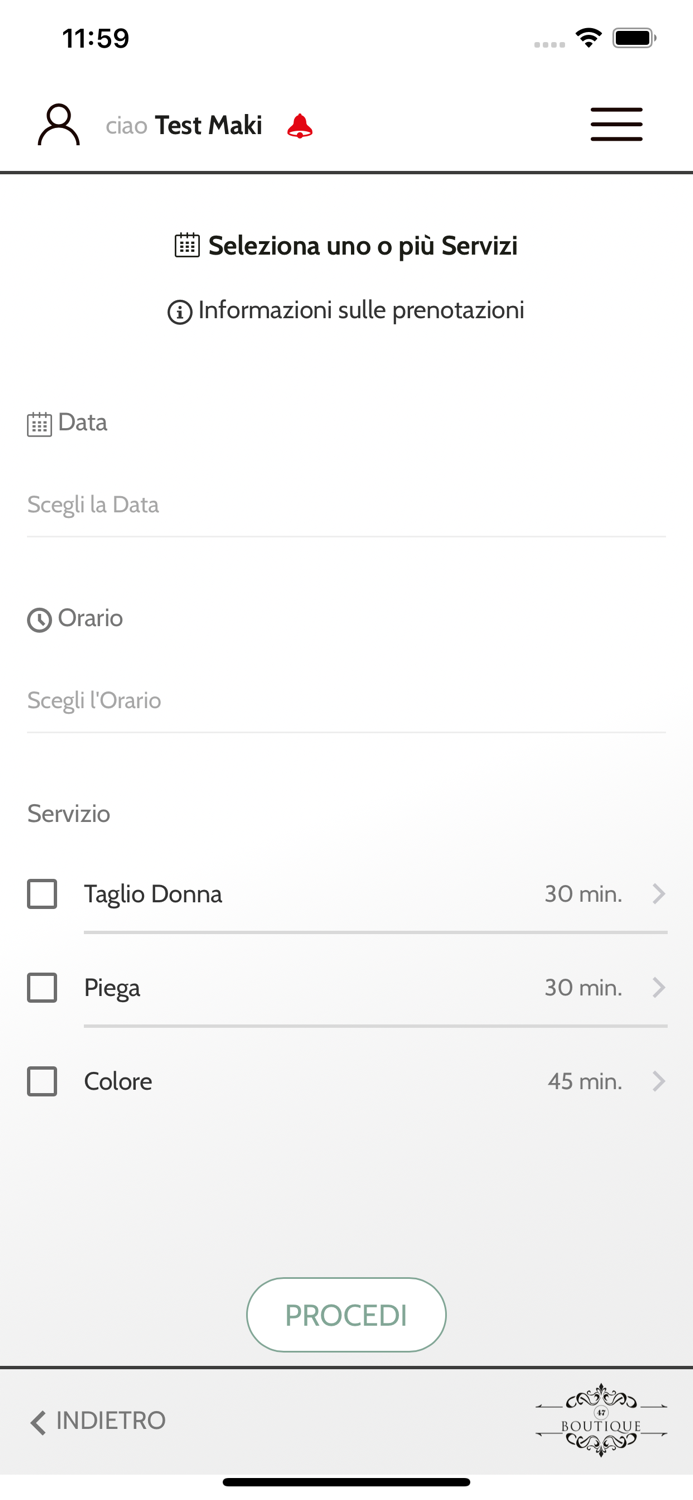Open the Scegli l'Orario field

click(x=346, y=701)
